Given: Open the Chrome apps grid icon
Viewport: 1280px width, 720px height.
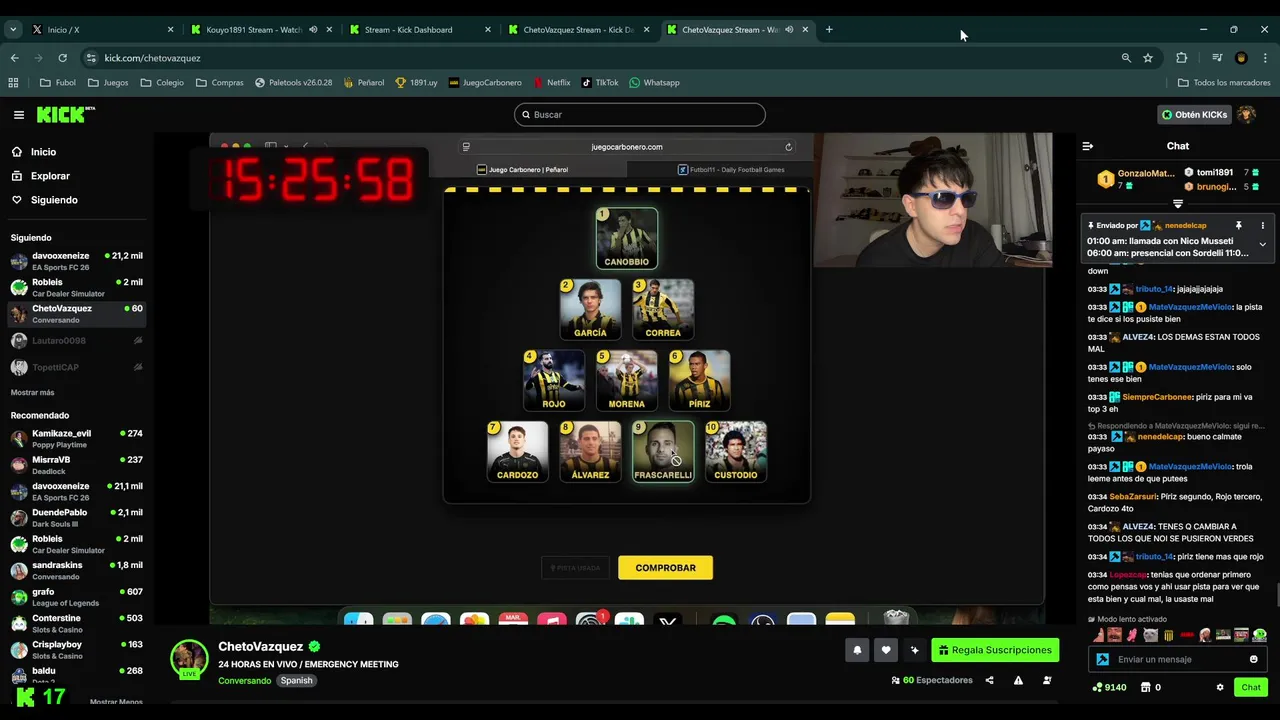Looking at the screenshot, I should pos(13,83).
